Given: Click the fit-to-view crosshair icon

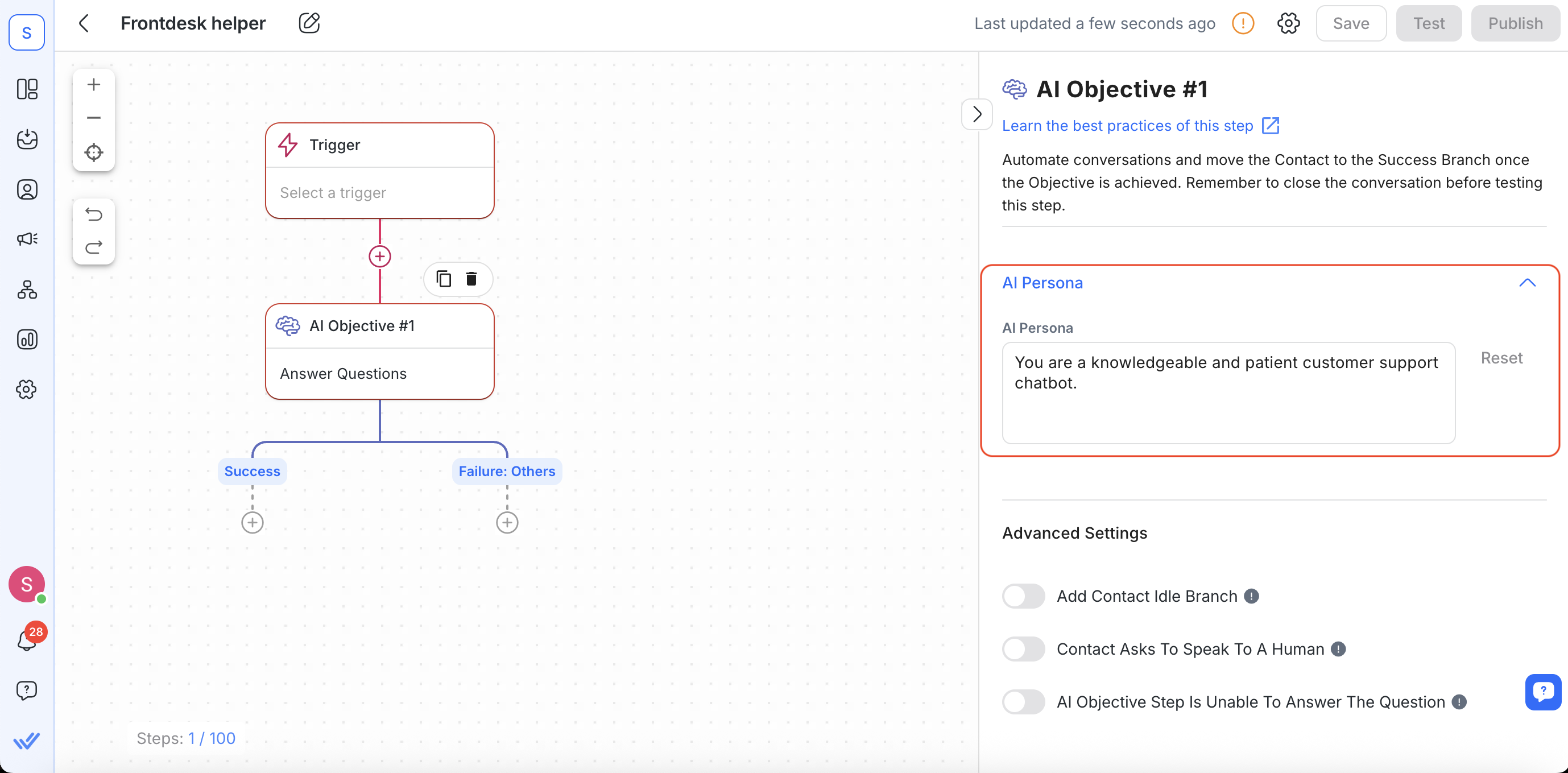Looking at the screenshot, I should click(93, 152).
